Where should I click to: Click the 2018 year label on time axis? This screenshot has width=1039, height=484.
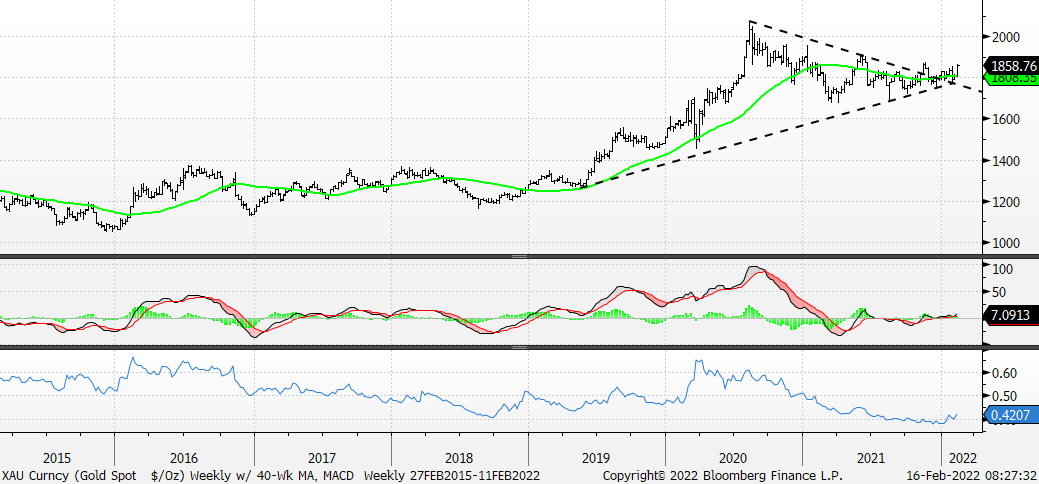click(459, 458)
